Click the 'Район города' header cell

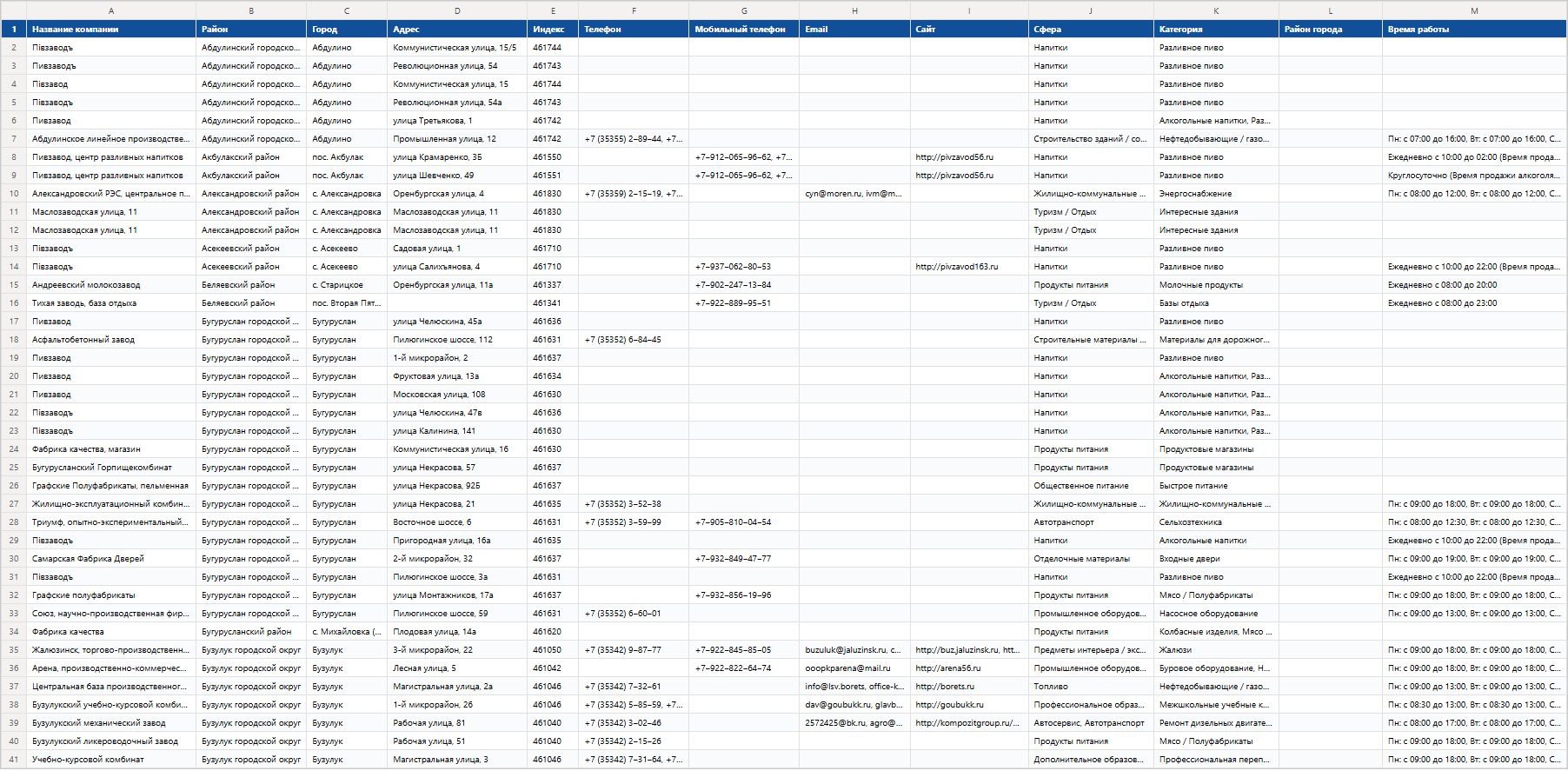pyautogui.click(x=1331, y=30)
